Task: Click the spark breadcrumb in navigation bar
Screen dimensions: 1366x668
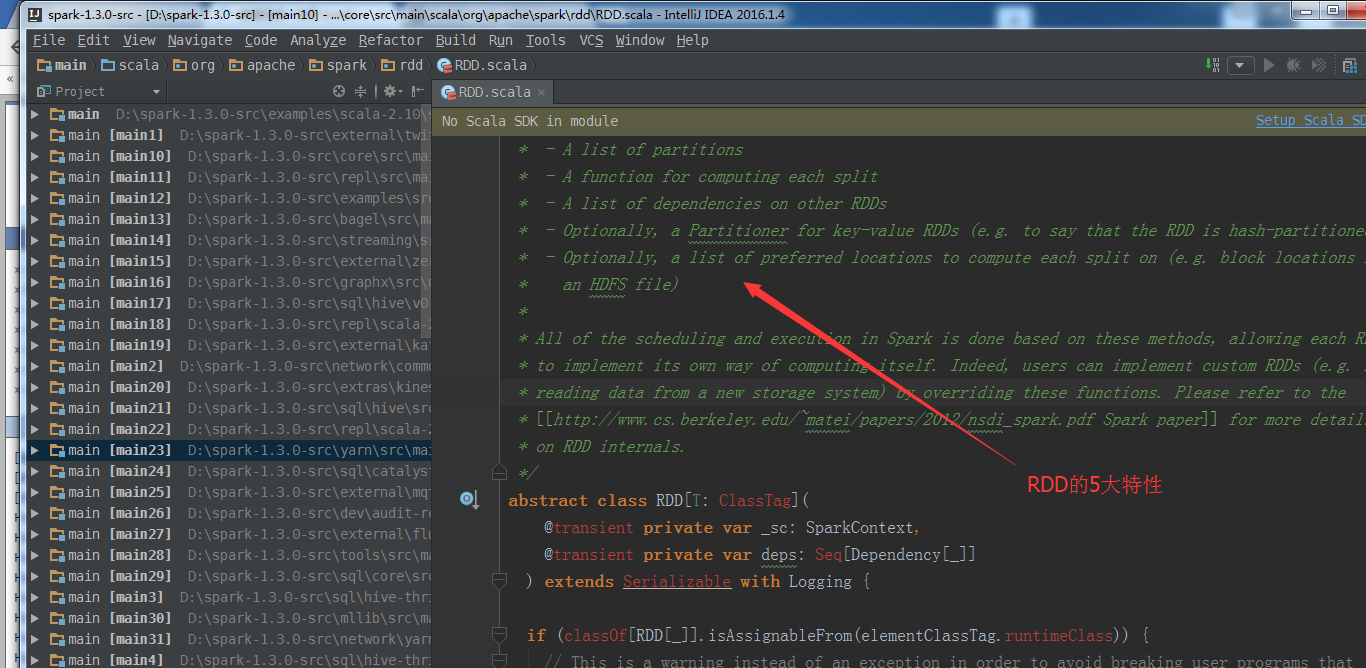Action: [339, 65]
